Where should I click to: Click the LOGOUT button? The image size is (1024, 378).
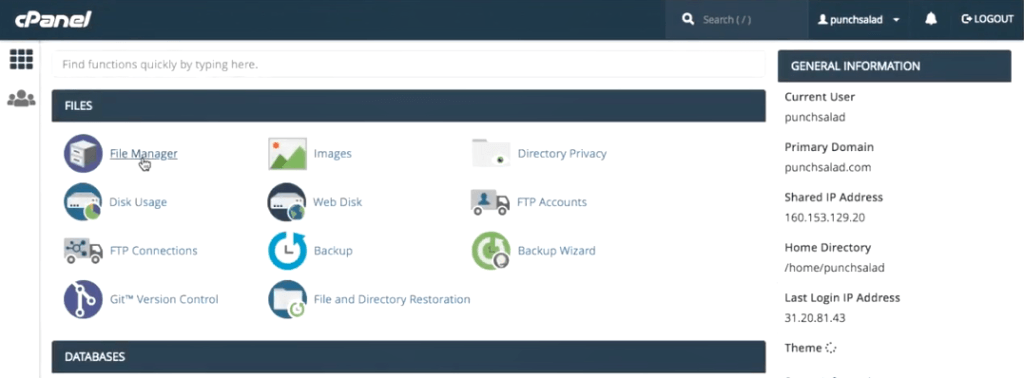click(987, 19)
